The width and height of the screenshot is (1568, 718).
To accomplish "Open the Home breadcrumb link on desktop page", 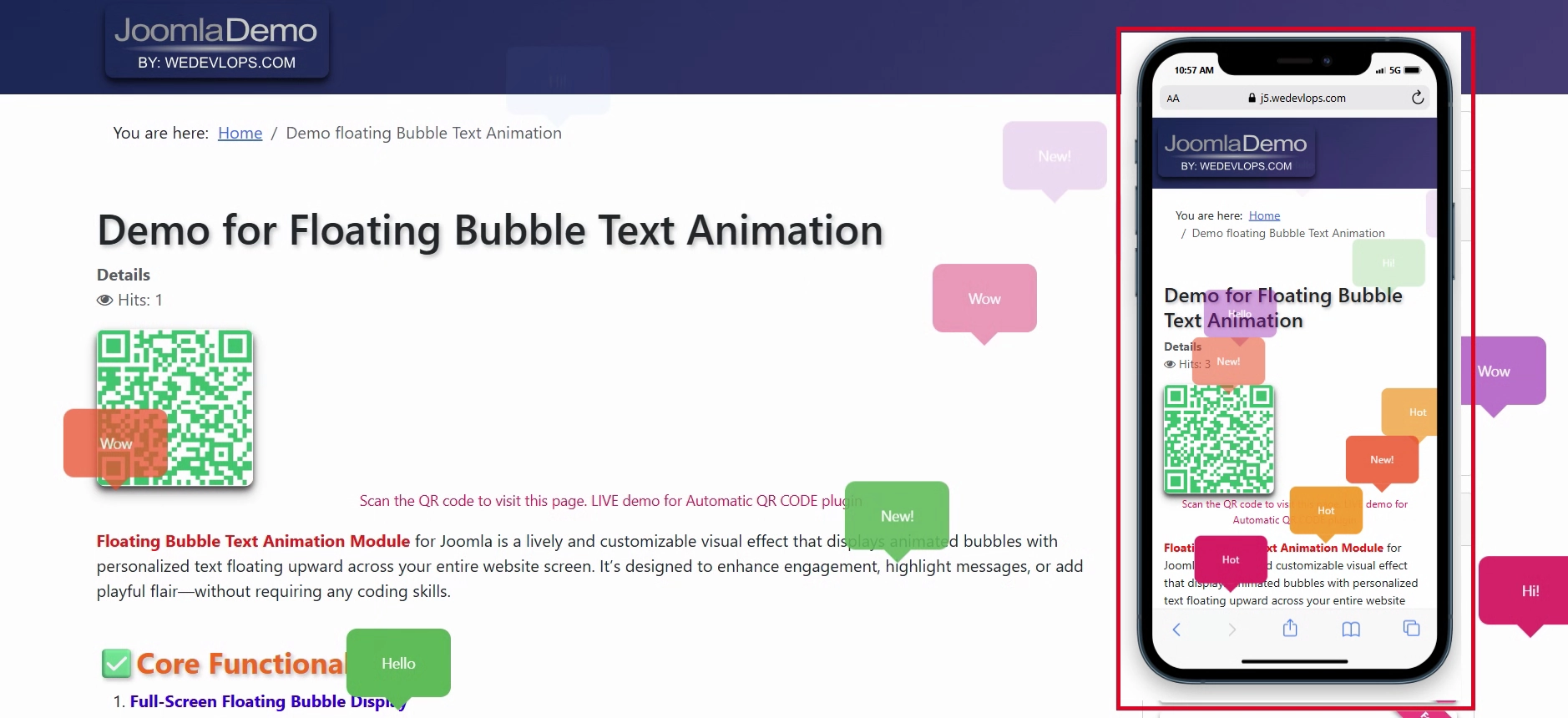I will tap(240, 133).
